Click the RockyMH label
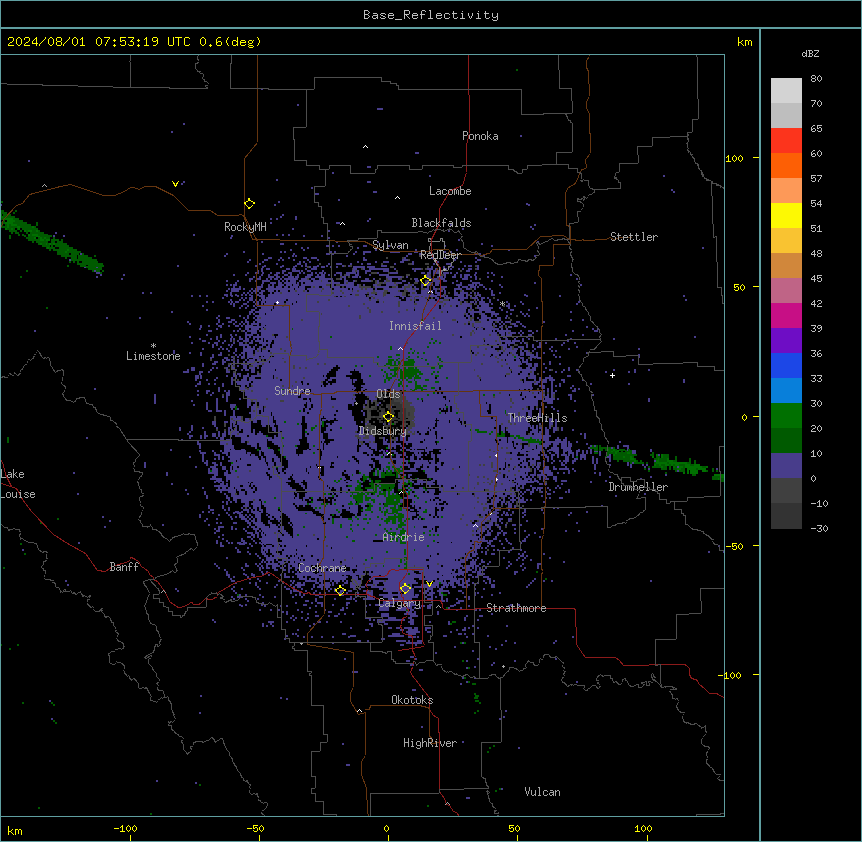Image resolution: width=862 pixels, height=842 pixels. tap(245, 227)
